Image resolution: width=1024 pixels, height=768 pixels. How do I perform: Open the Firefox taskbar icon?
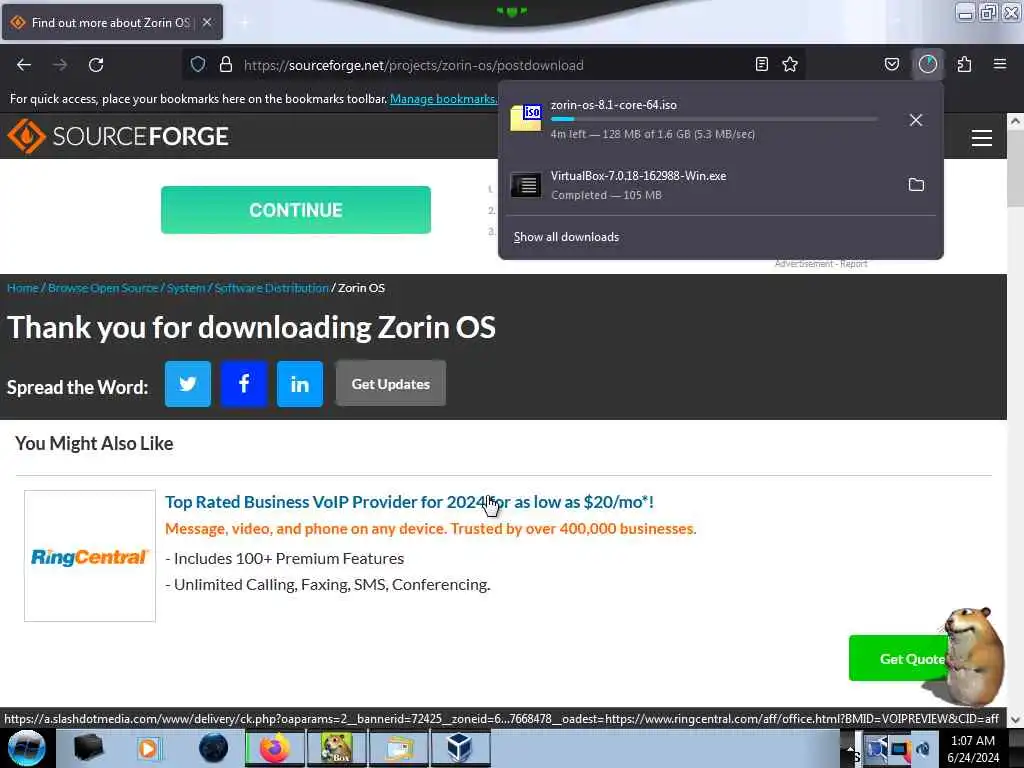(274, 748)
